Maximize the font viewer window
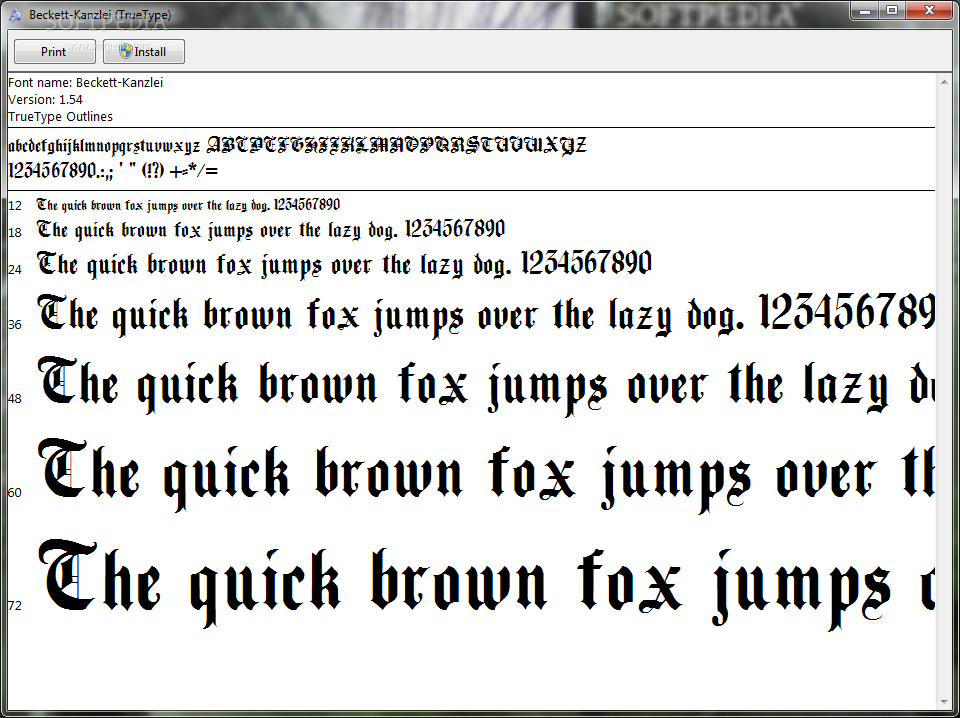The width and height of the screenshot is (960, 718). pos(892,10)
